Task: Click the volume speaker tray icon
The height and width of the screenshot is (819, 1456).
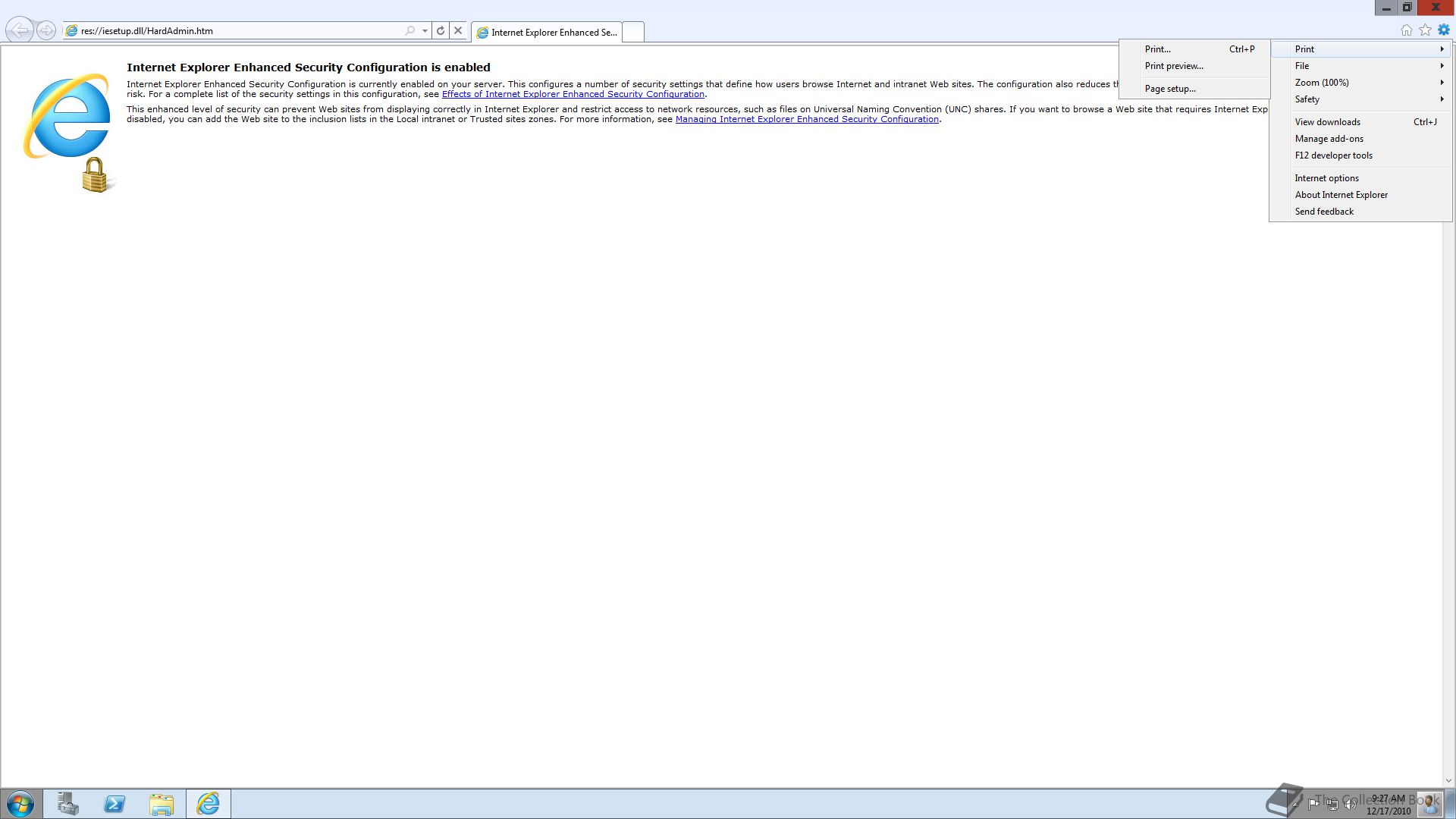Action: 1351,805
